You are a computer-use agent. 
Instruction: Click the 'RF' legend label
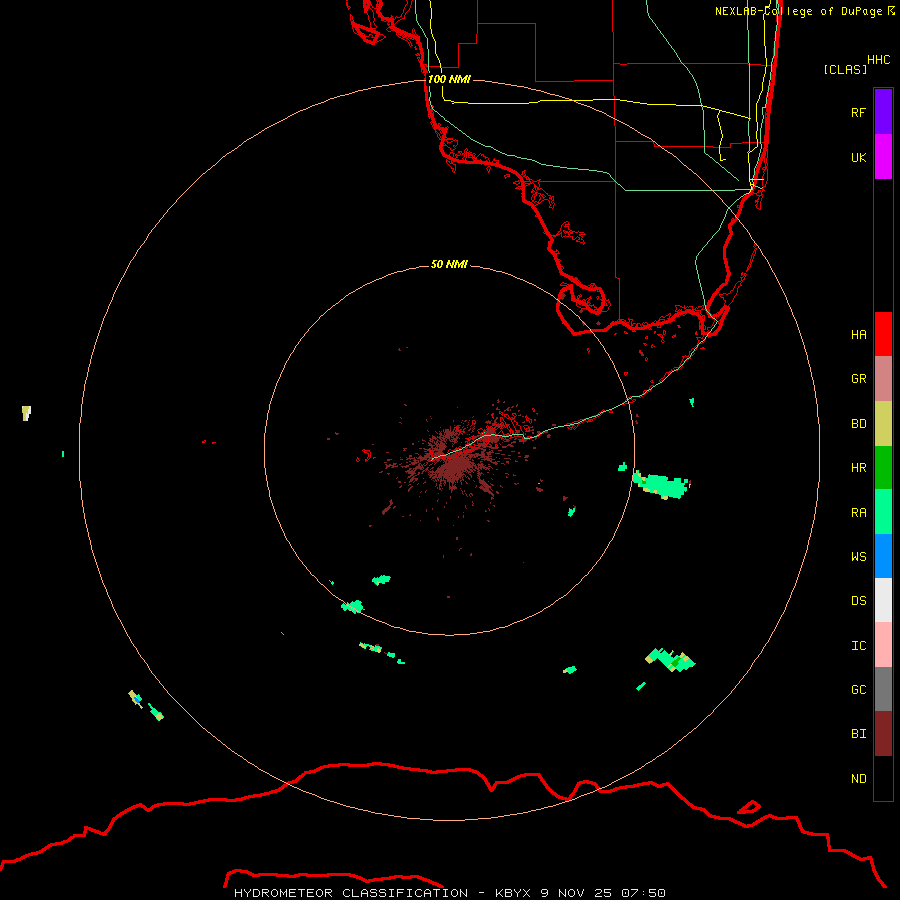[858, 112]
